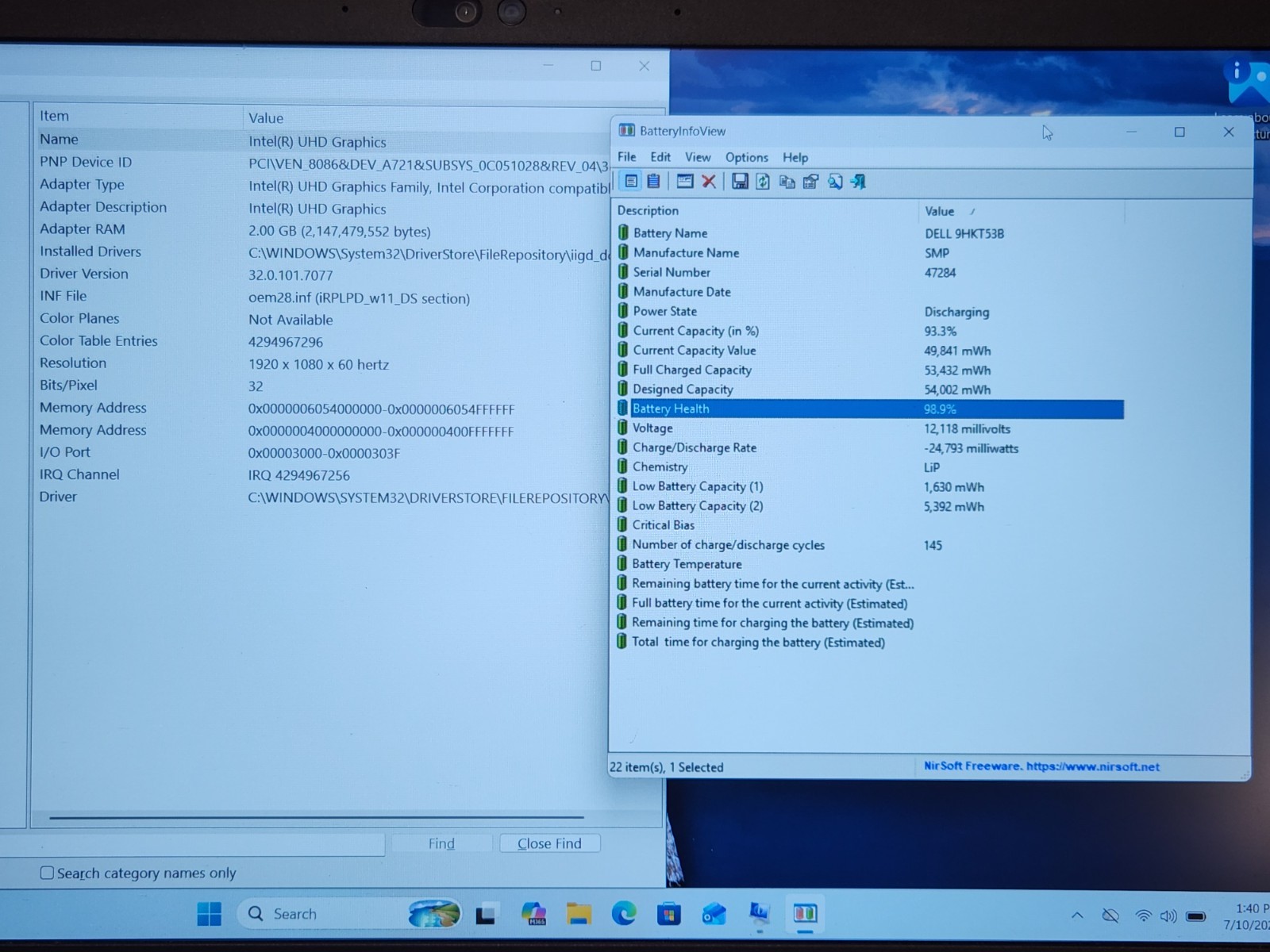Click BatteryInfoView icon on the taskbar
Viewport: 1270px width, 952px height.
tap(805, 914)
